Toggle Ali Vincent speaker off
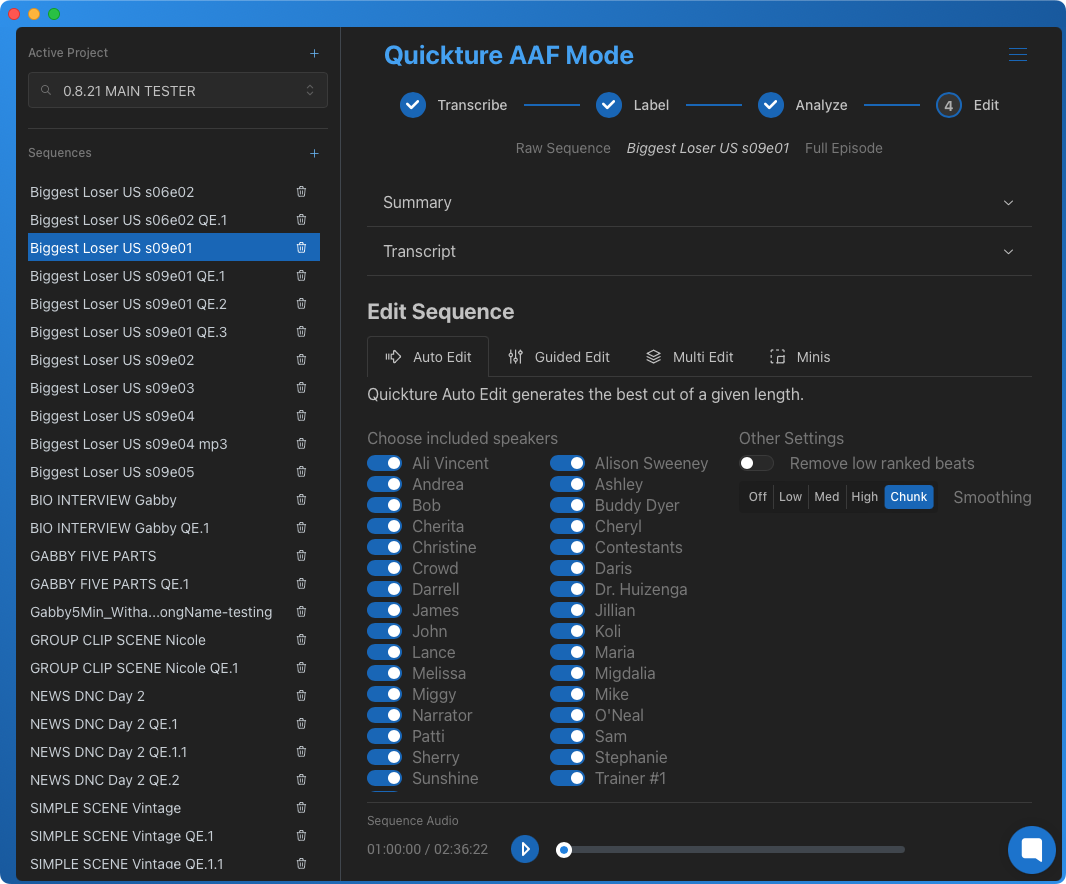This screenshot has height=884, width=1066. pos(385,463)
